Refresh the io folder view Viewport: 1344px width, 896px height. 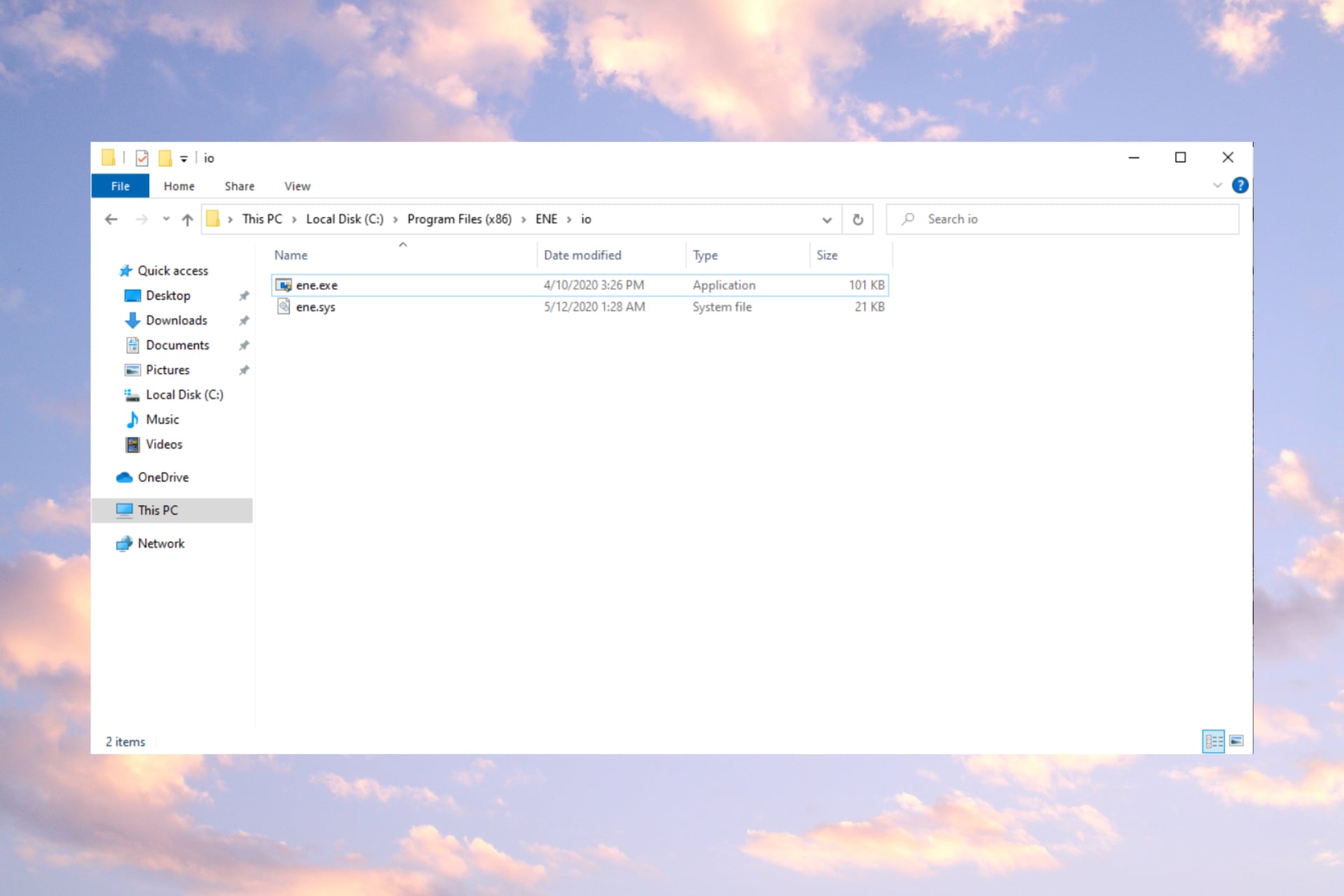click(857, 220)
